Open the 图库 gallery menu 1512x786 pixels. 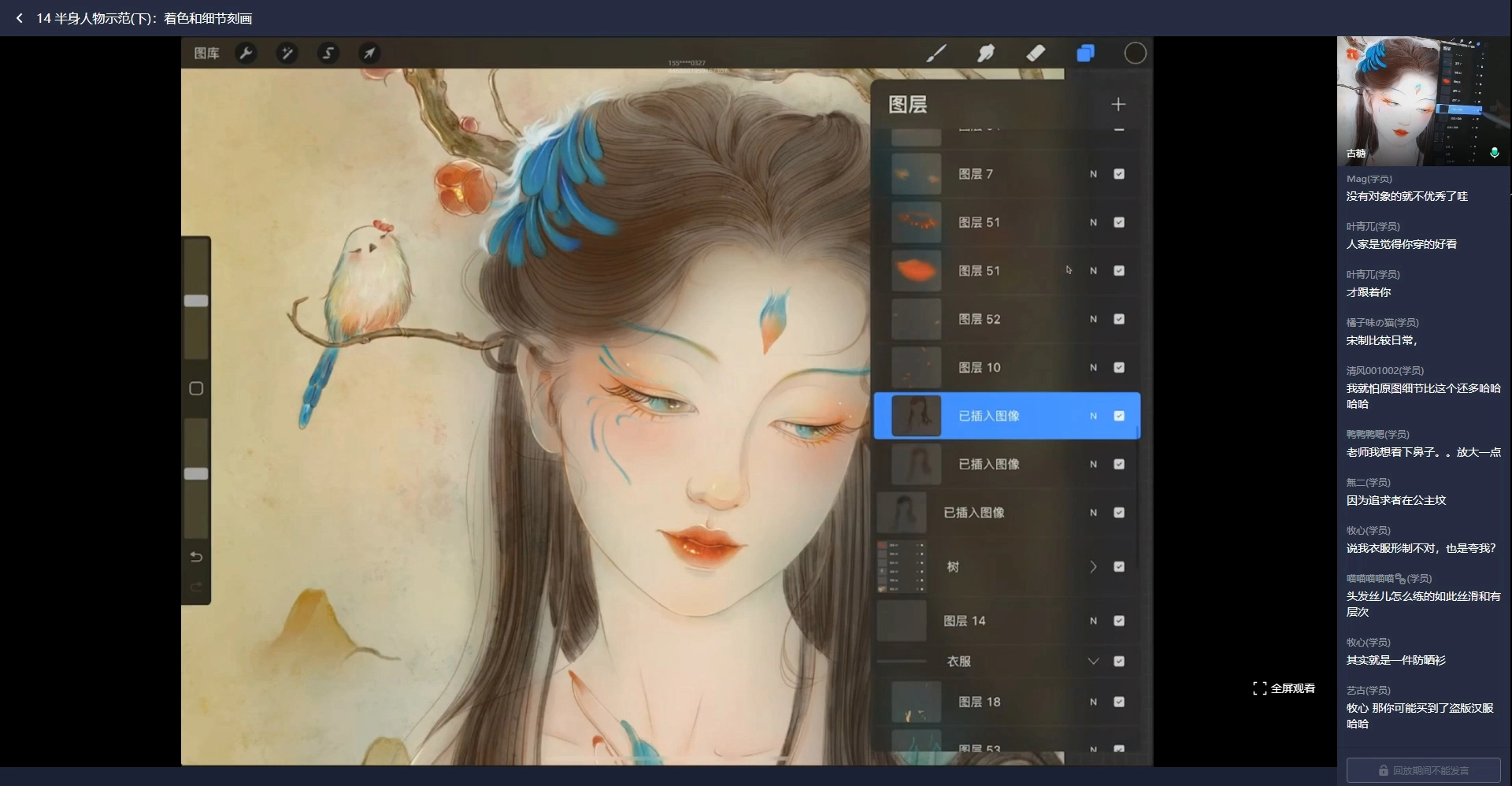tap(206, 54)
